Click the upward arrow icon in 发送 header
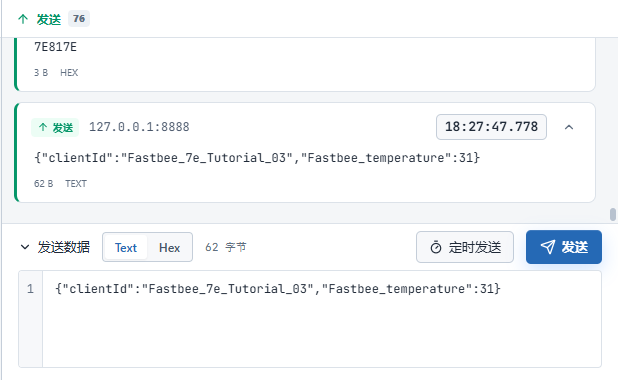Viewport: 618px width, 380px height. [23, 19]
